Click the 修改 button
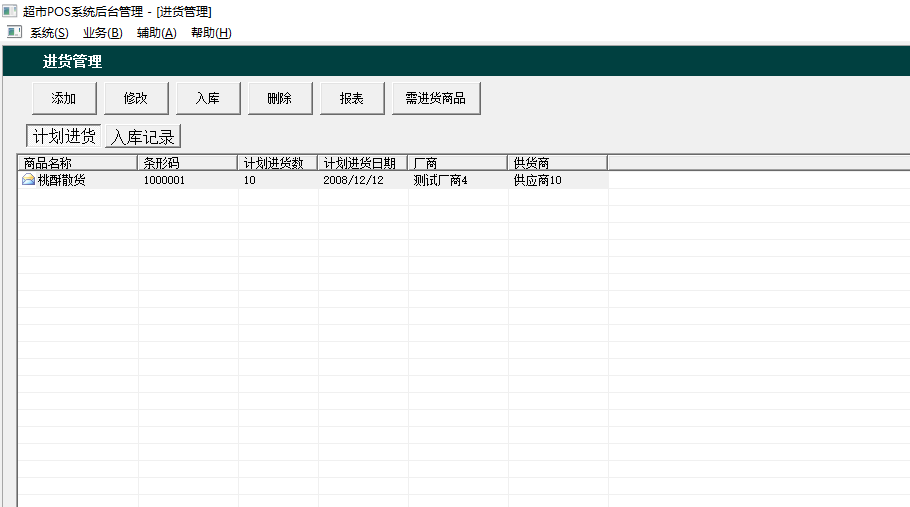Image resolution: width=910 pixels, height=507 pixels. pos(136,98)
